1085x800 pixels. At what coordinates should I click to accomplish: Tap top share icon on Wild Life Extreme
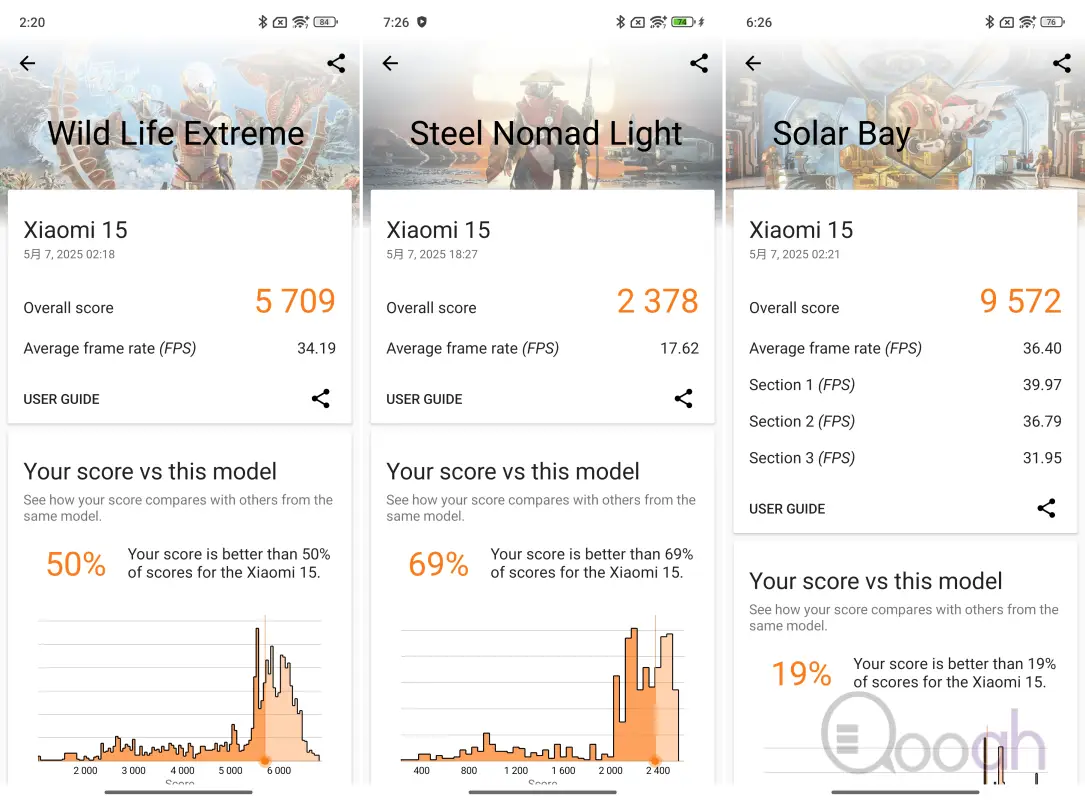(336, 64)
